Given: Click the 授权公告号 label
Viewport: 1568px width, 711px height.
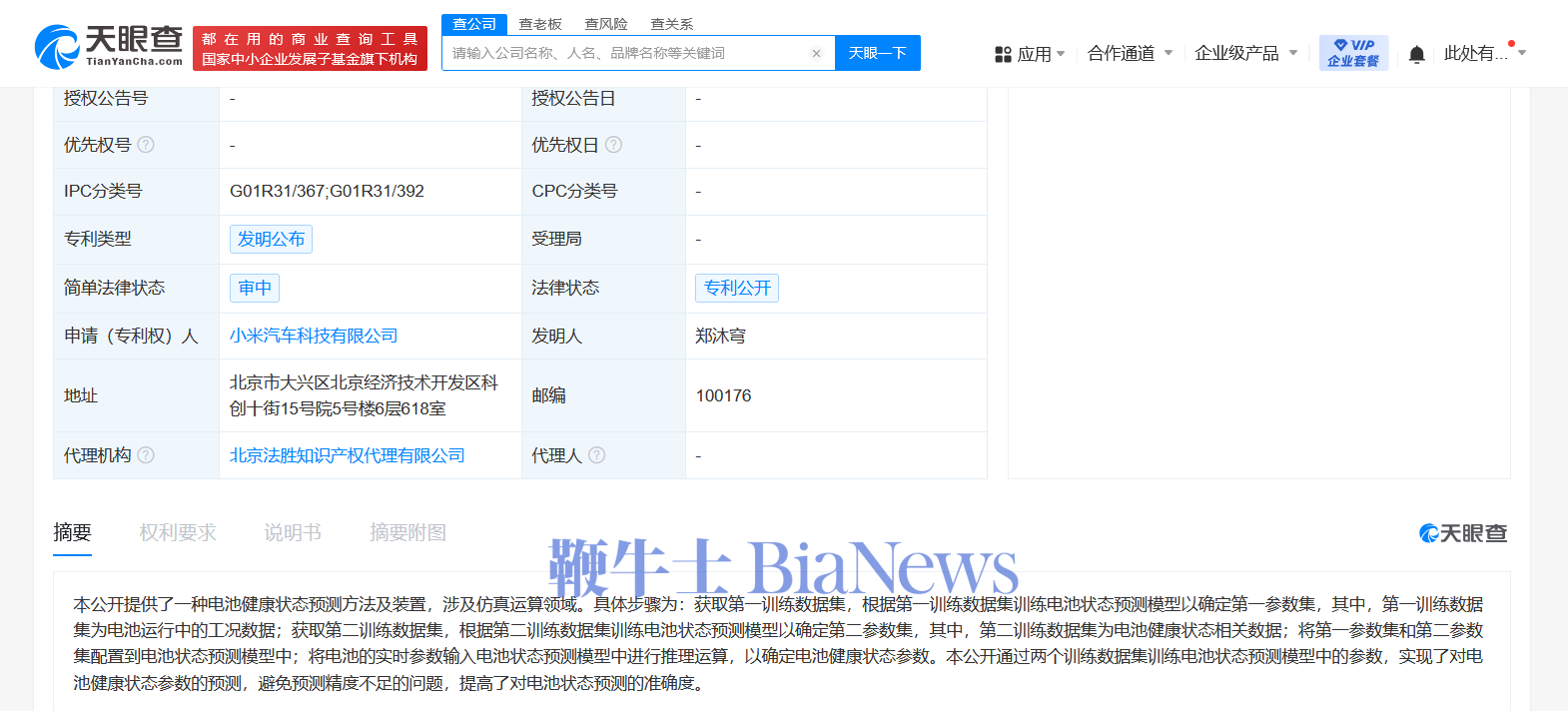Looking at the screenshot, I should [x=106, y=98].
